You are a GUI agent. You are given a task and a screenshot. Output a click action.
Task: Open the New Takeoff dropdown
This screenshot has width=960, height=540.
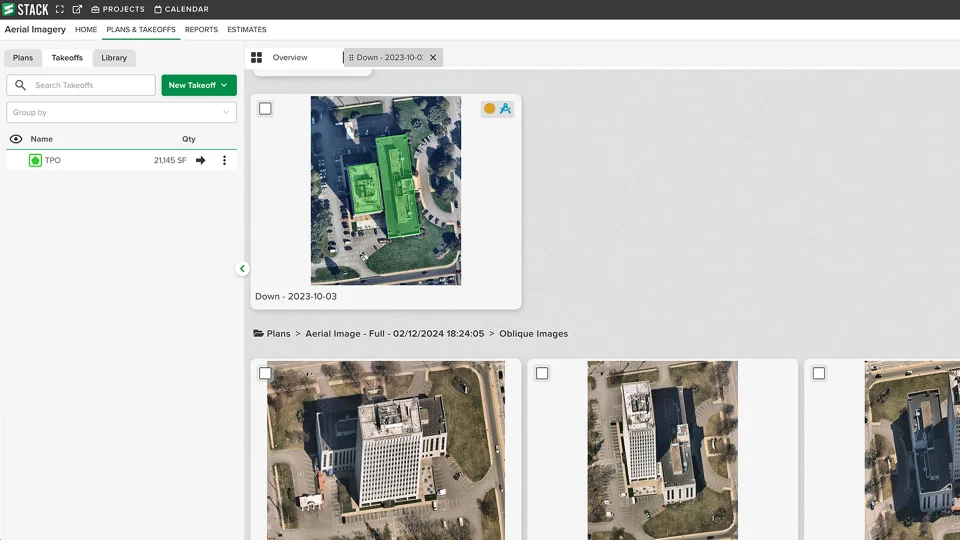[x=199, y=85]
